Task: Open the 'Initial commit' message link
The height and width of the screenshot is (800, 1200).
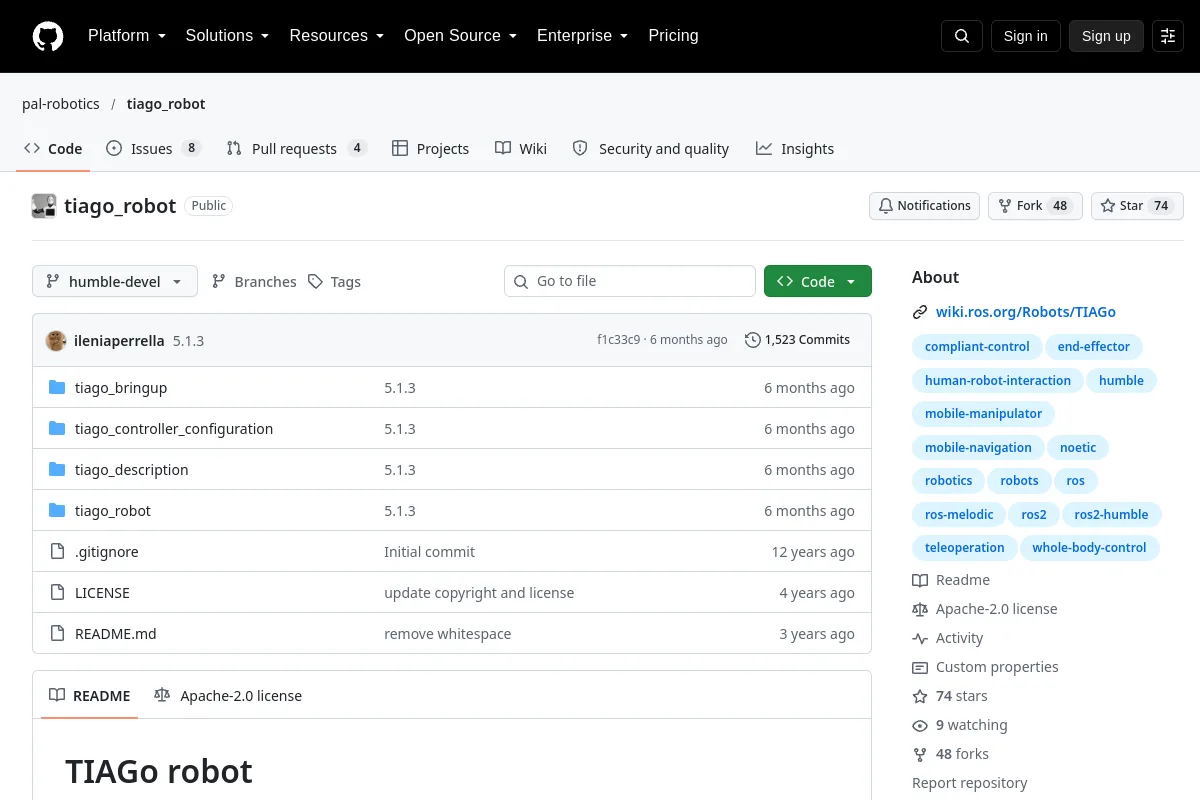Action: [429, 552]
